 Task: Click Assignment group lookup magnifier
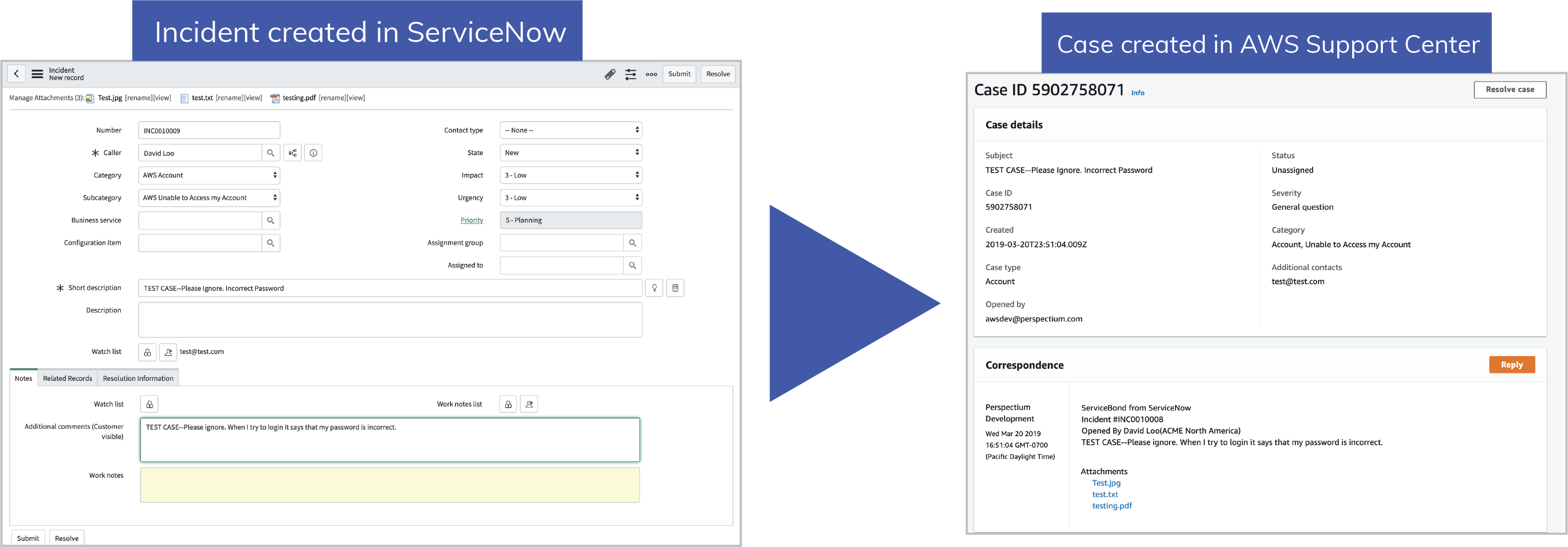tap(633, 243)
